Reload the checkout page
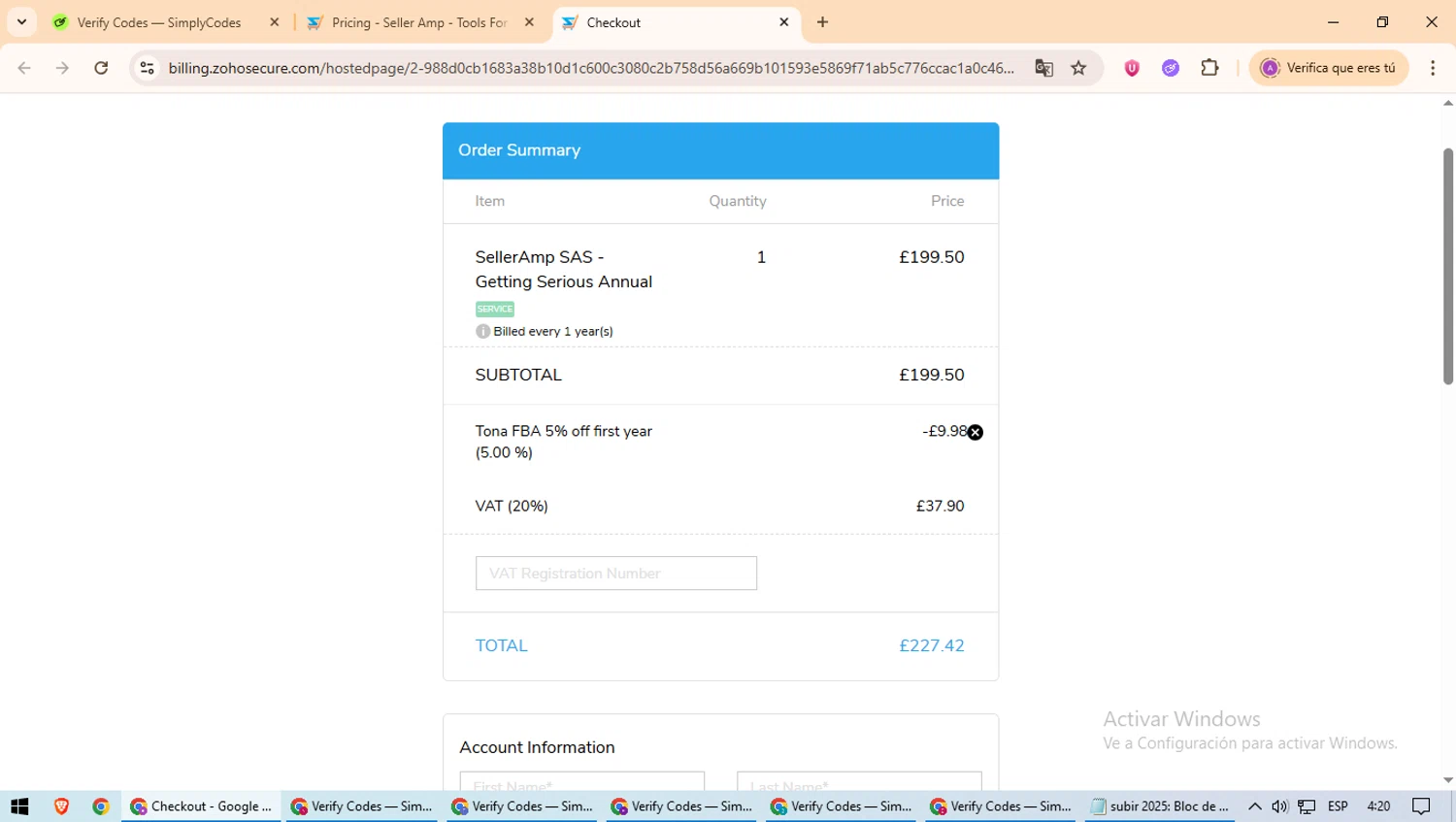Image resolution: width=1456 pixels, height=822 pixels. coord(101,68)
